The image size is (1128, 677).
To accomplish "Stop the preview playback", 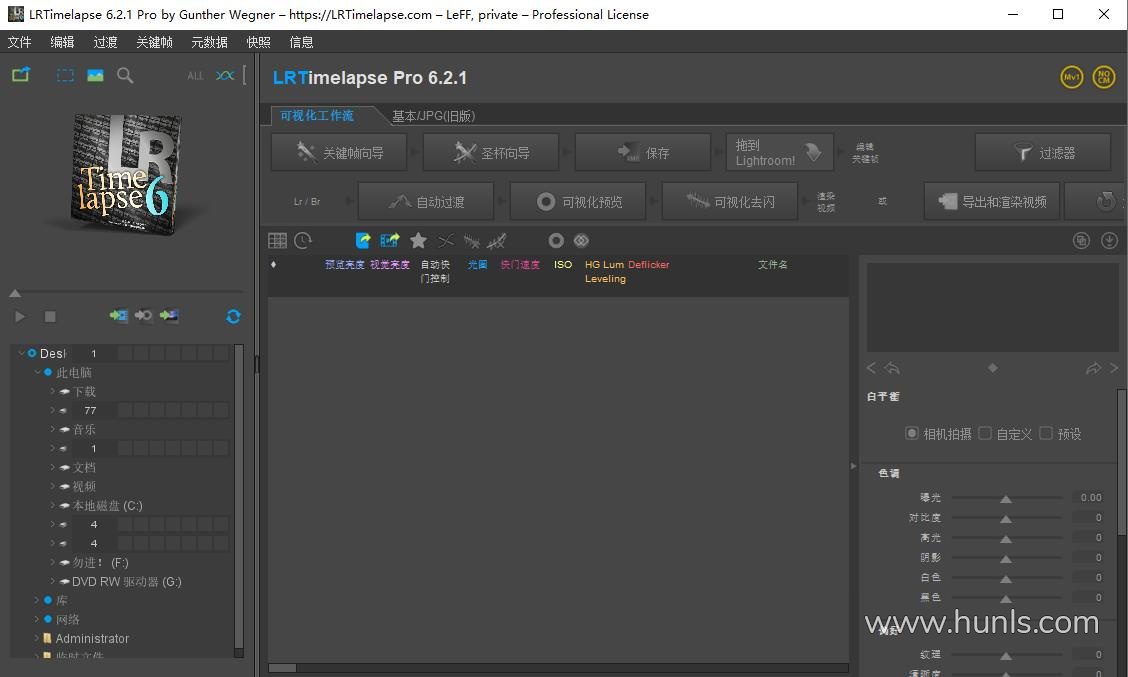I will click(50, 317).
